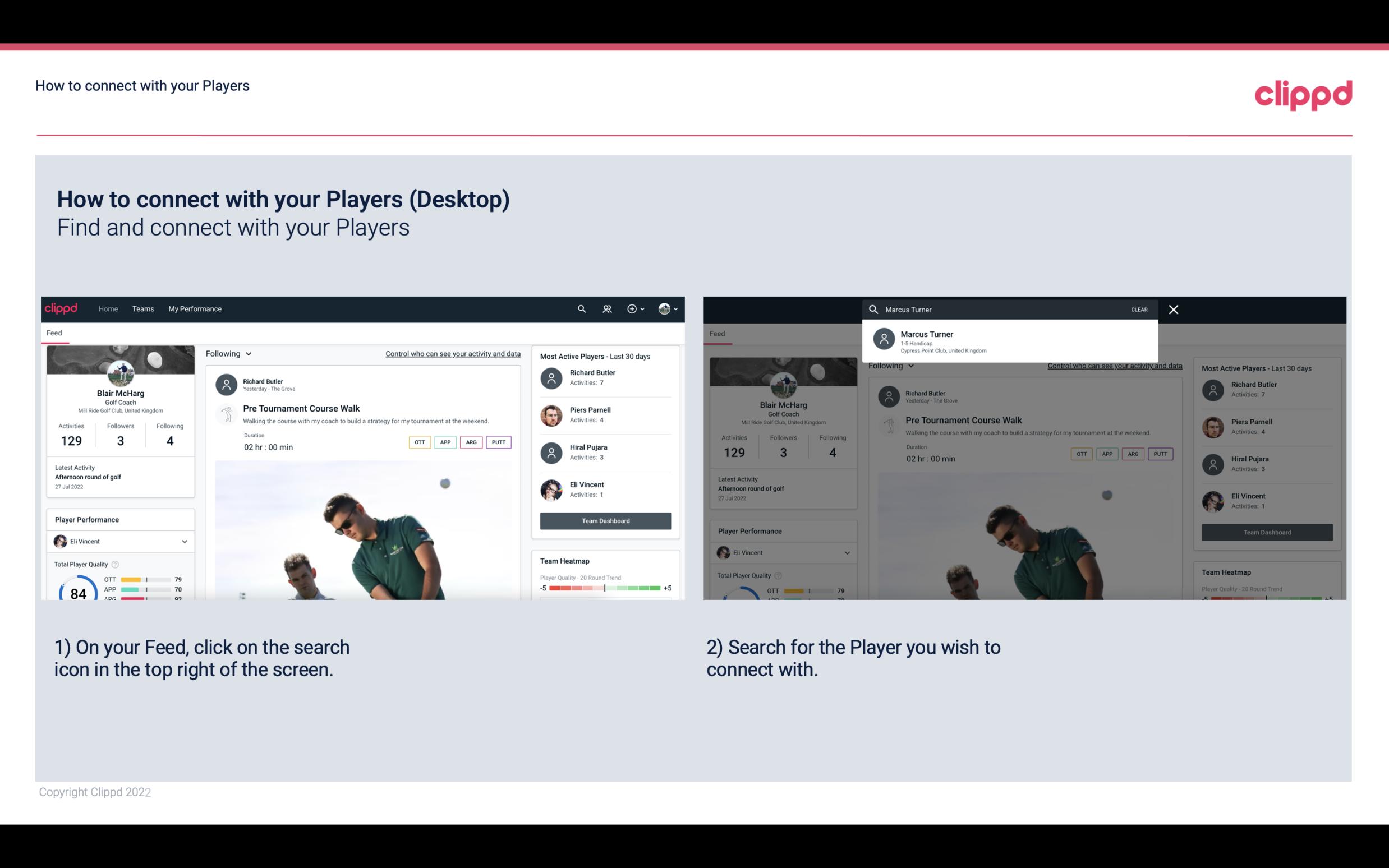Click the OTT performance tag icon

point(418,442)
